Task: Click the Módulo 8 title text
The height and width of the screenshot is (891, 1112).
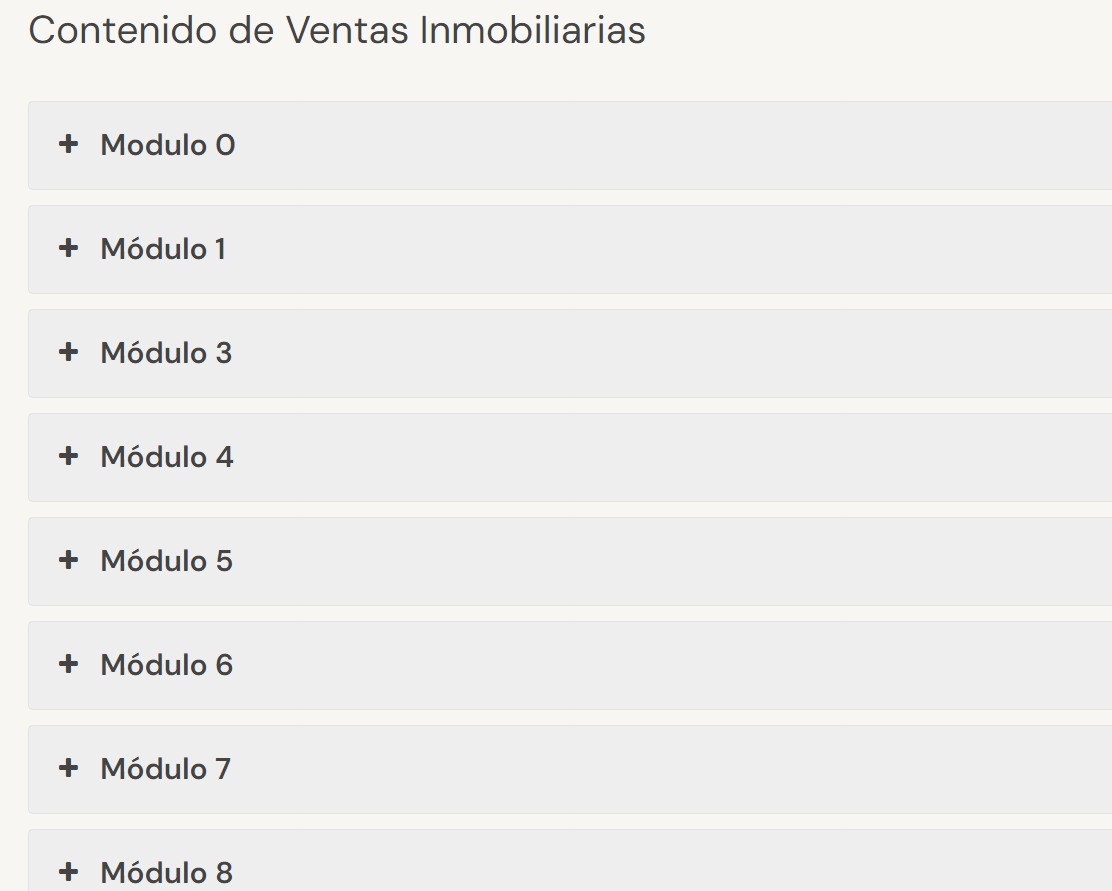Action: tap(166, 873)
